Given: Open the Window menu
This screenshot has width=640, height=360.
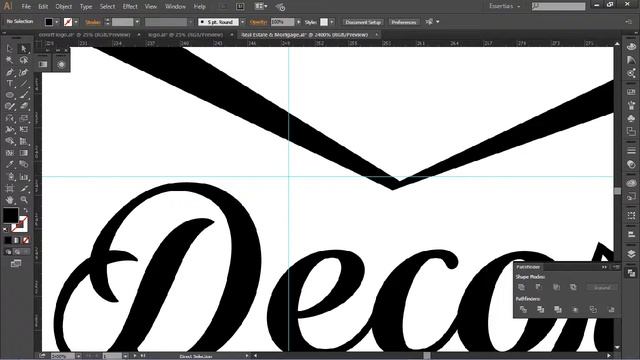Looking at the screenshot, I should 176,7.
